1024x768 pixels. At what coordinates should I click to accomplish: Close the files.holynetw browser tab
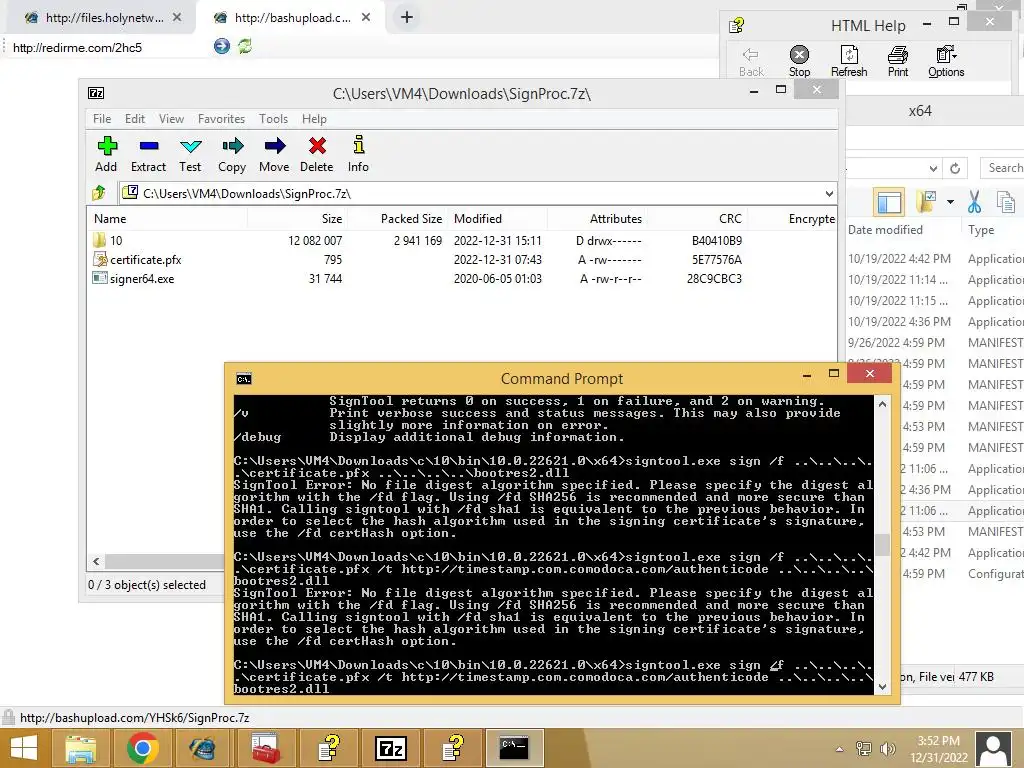(177, 18)
